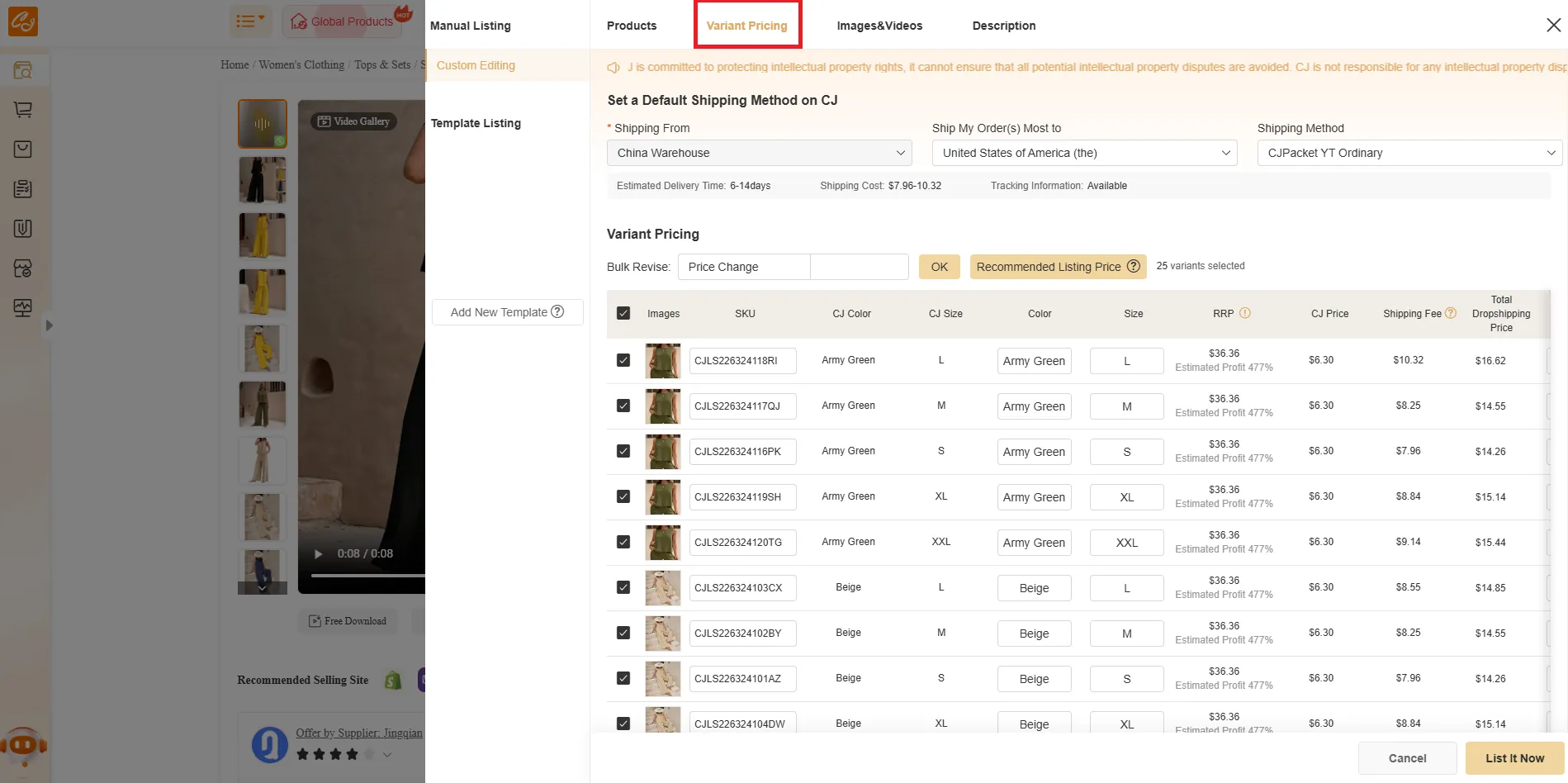The image size is (1568, 783).
Task: Switch to the Description tab
Action: pos(1003,26)
